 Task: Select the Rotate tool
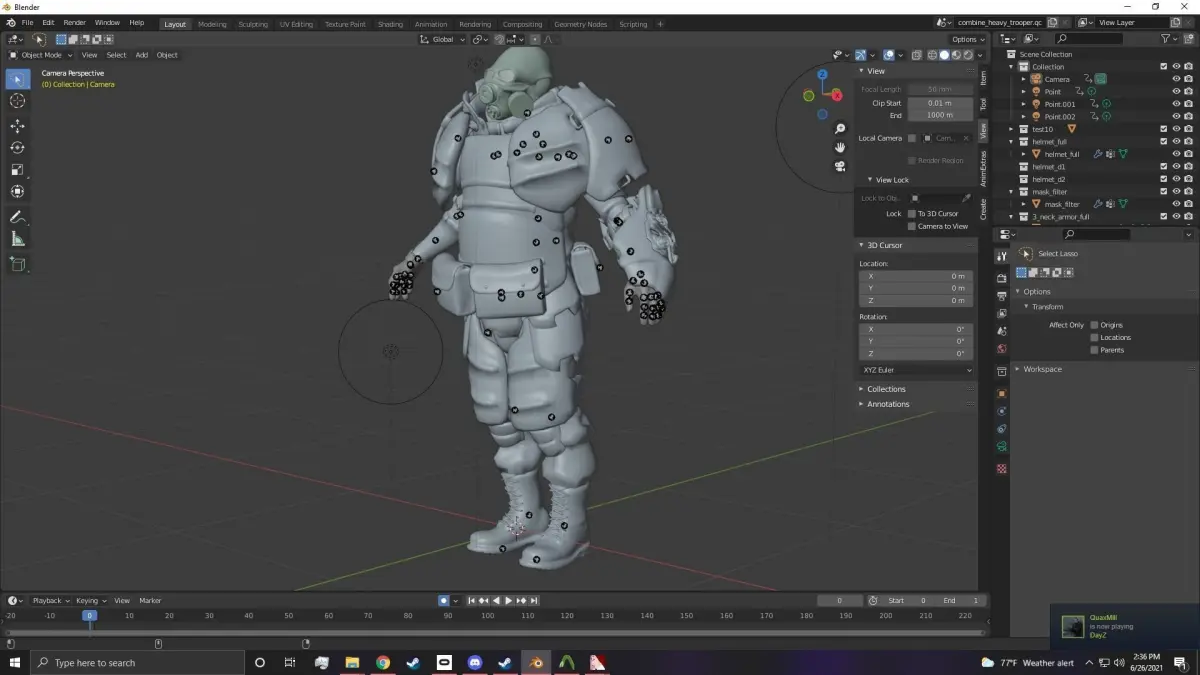point(17,148)
